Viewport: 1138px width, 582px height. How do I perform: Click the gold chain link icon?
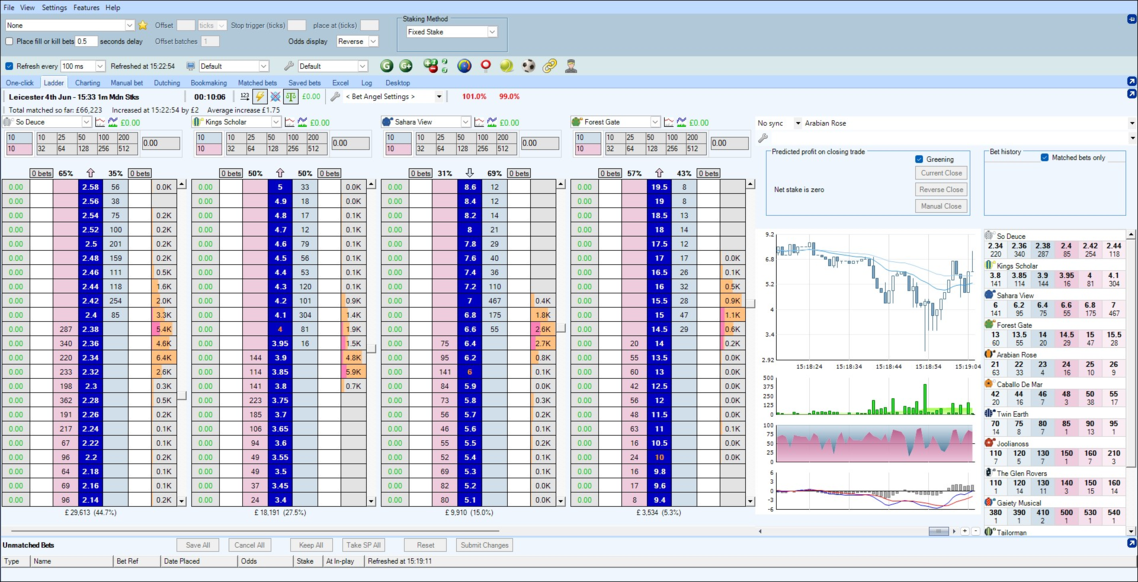coord(549,66)
